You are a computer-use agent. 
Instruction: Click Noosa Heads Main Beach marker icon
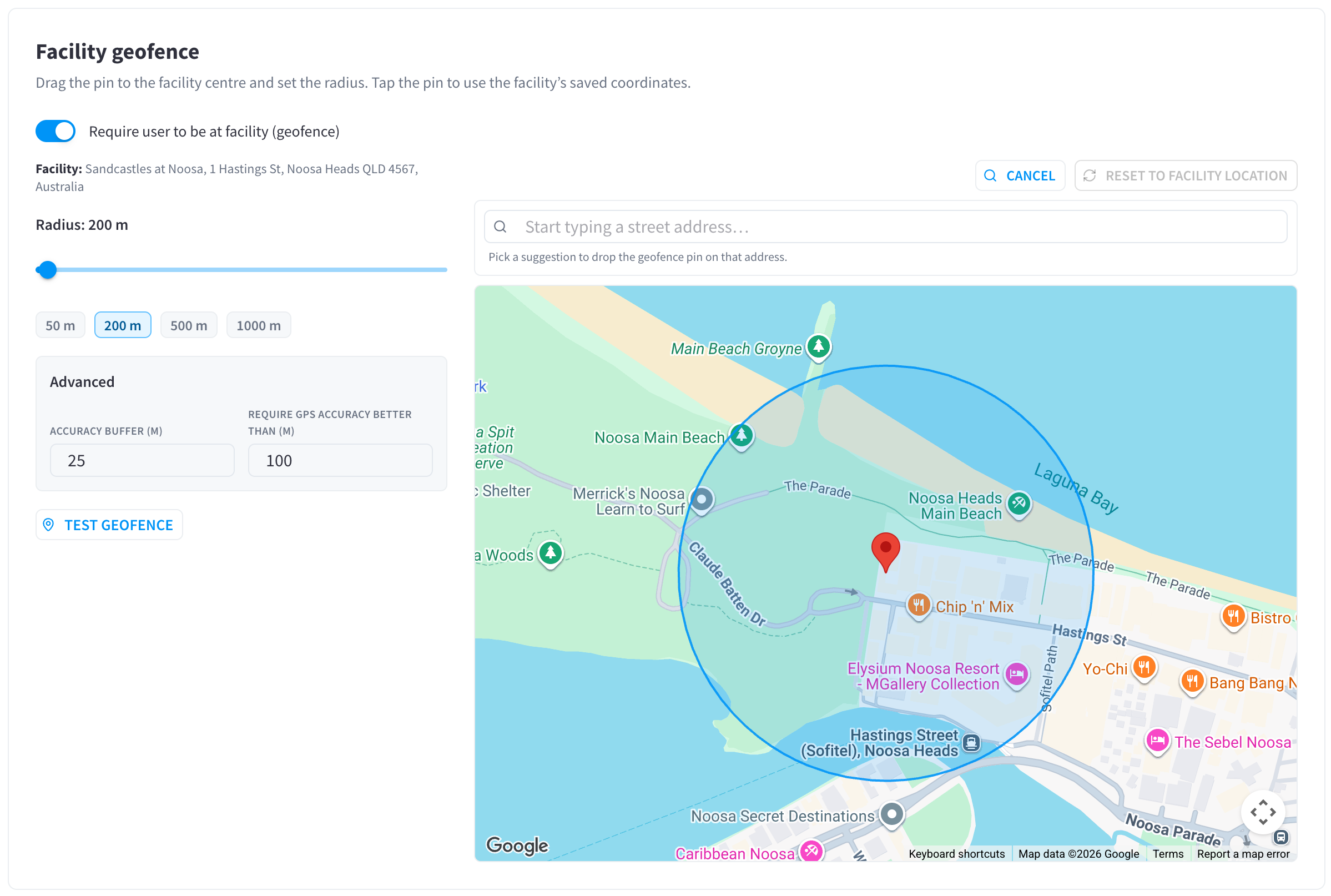(1019, 505)
